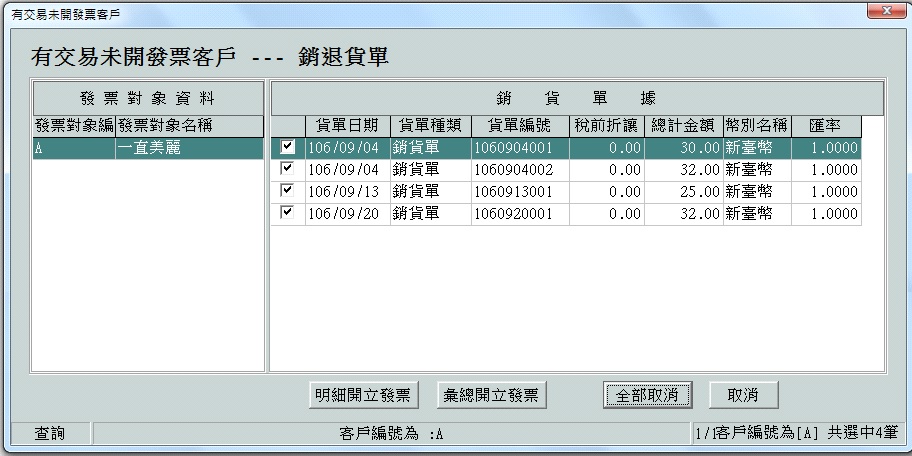This screenshot has width=912, height=456.
Task: Select order number cell 1060904002
Action: click(520, 170)
